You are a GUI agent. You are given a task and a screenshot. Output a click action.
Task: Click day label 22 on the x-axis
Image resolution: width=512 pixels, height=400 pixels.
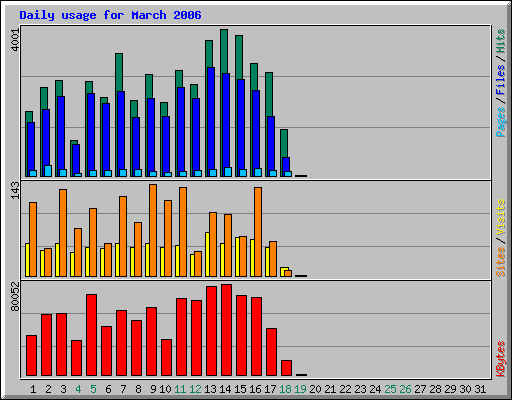pyautogui.click(x=345, y=389)
